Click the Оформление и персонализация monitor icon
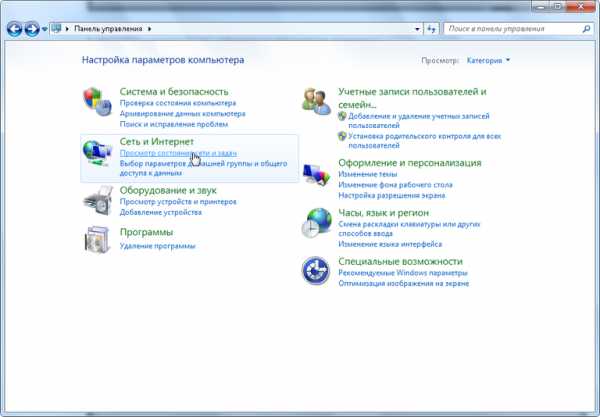Screen dimensions: 600x417 click(x=316, y=175)
